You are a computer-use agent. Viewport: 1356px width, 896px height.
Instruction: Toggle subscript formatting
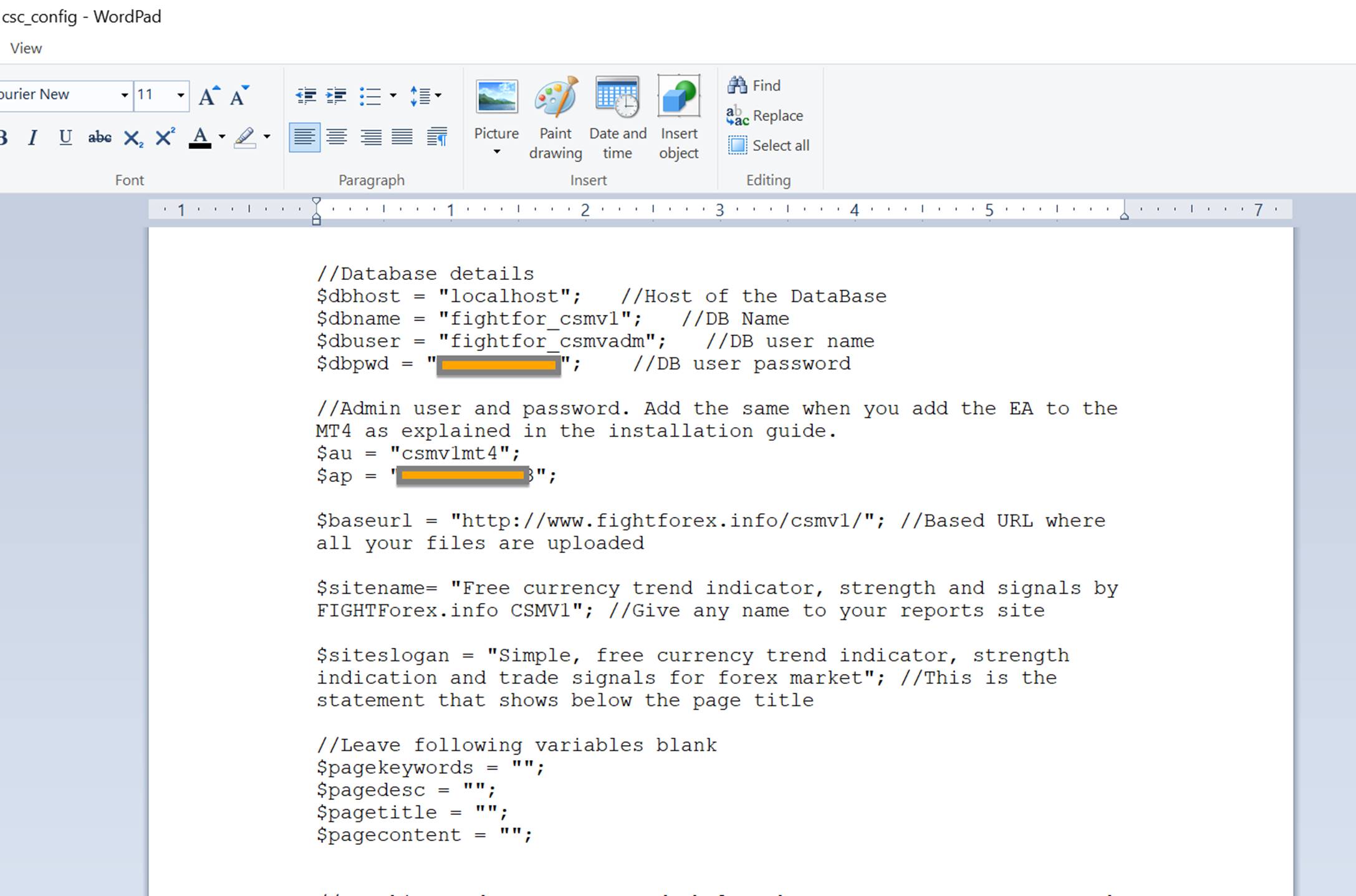pos(133,138)
